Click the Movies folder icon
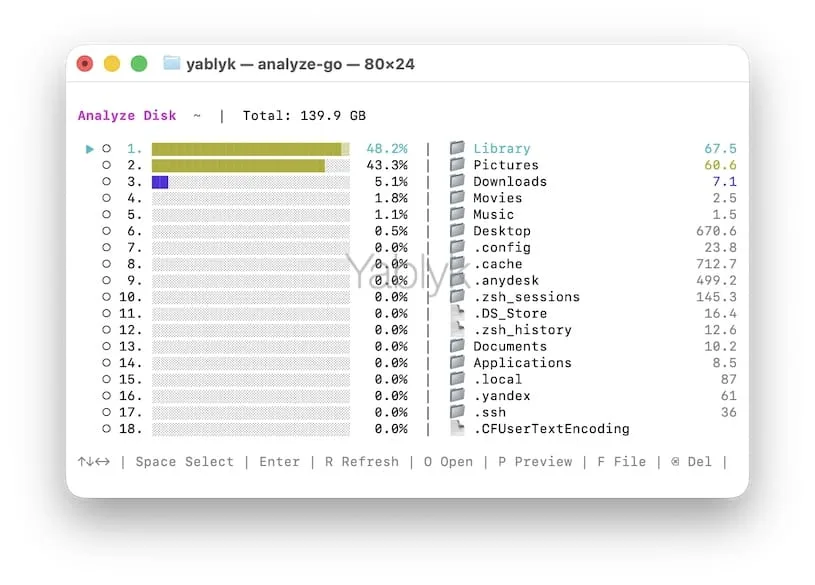 pyautogui.click(x=457, y=198)
